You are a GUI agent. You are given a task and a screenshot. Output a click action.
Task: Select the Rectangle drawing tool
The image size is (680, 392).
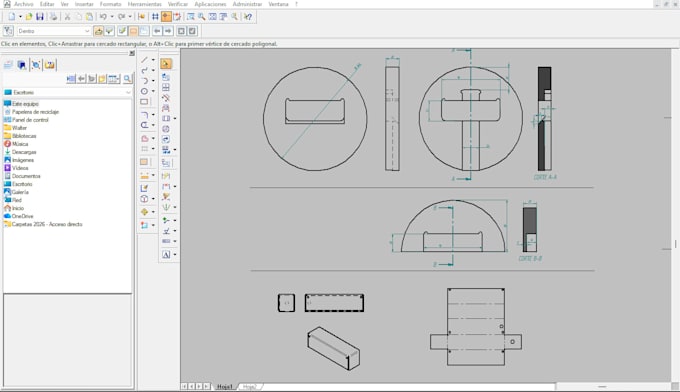tap(144, 102)
